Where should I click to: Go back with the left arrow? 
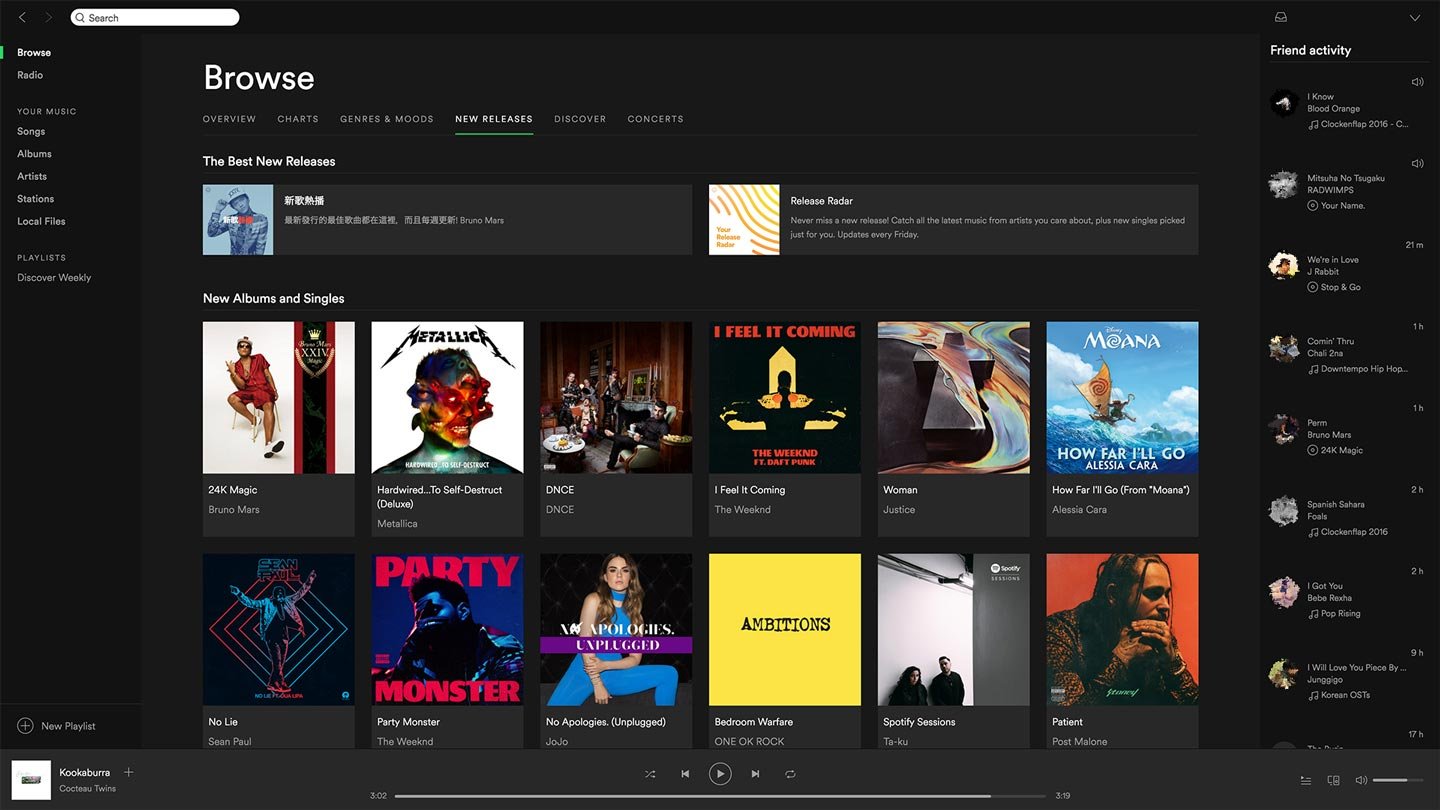pos(22,17)
